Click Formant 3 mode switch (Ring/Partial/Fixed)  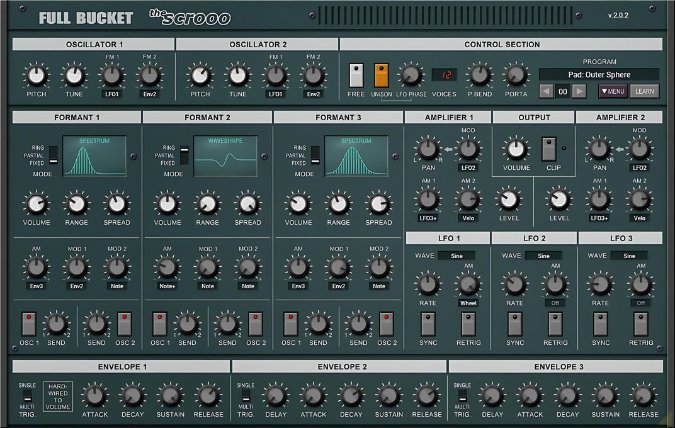pos(315,155)
